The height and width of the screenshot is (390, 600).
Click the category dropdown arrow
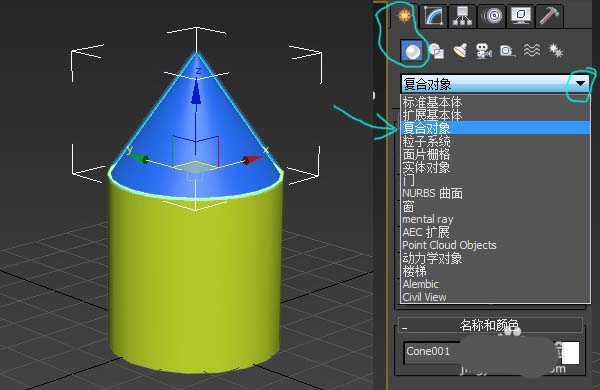pyautogui.click(x=580, y=83)
